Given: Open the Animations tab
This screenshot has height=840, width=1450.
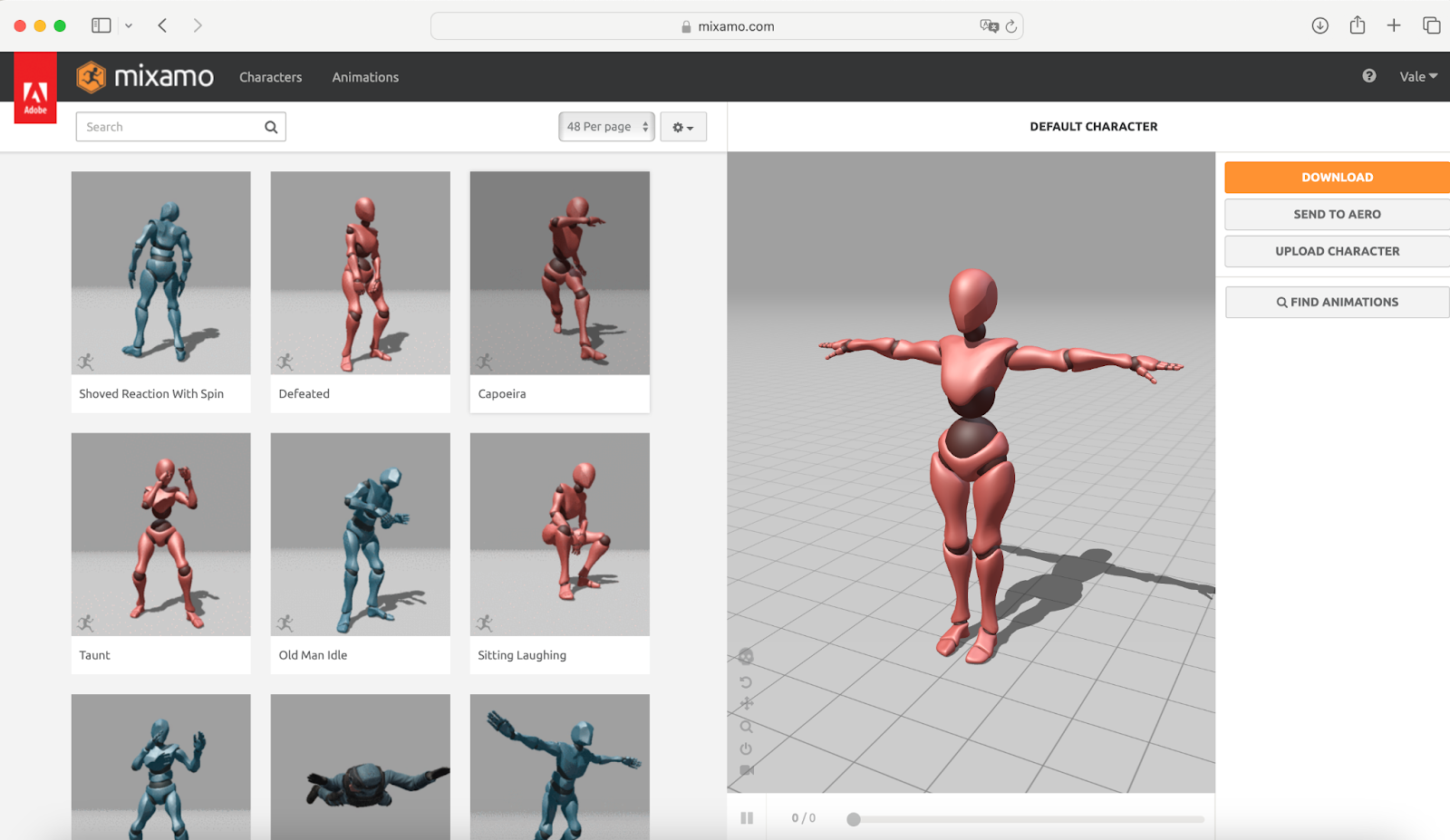Looking at the screenshot, I should point(365,77).
